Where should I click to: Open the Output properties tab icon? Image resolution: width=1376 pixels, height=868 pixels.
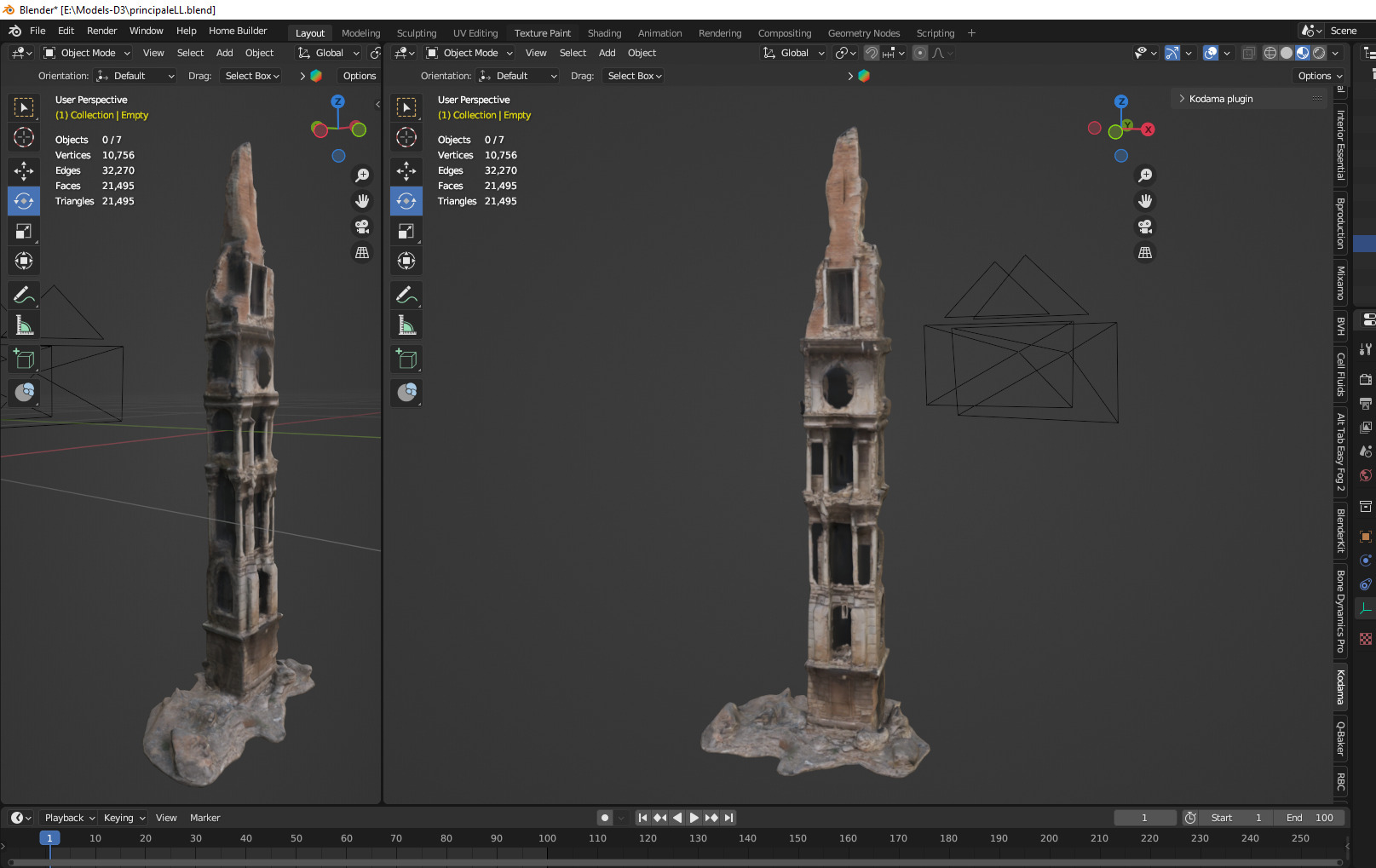[x=1366, y=403]
